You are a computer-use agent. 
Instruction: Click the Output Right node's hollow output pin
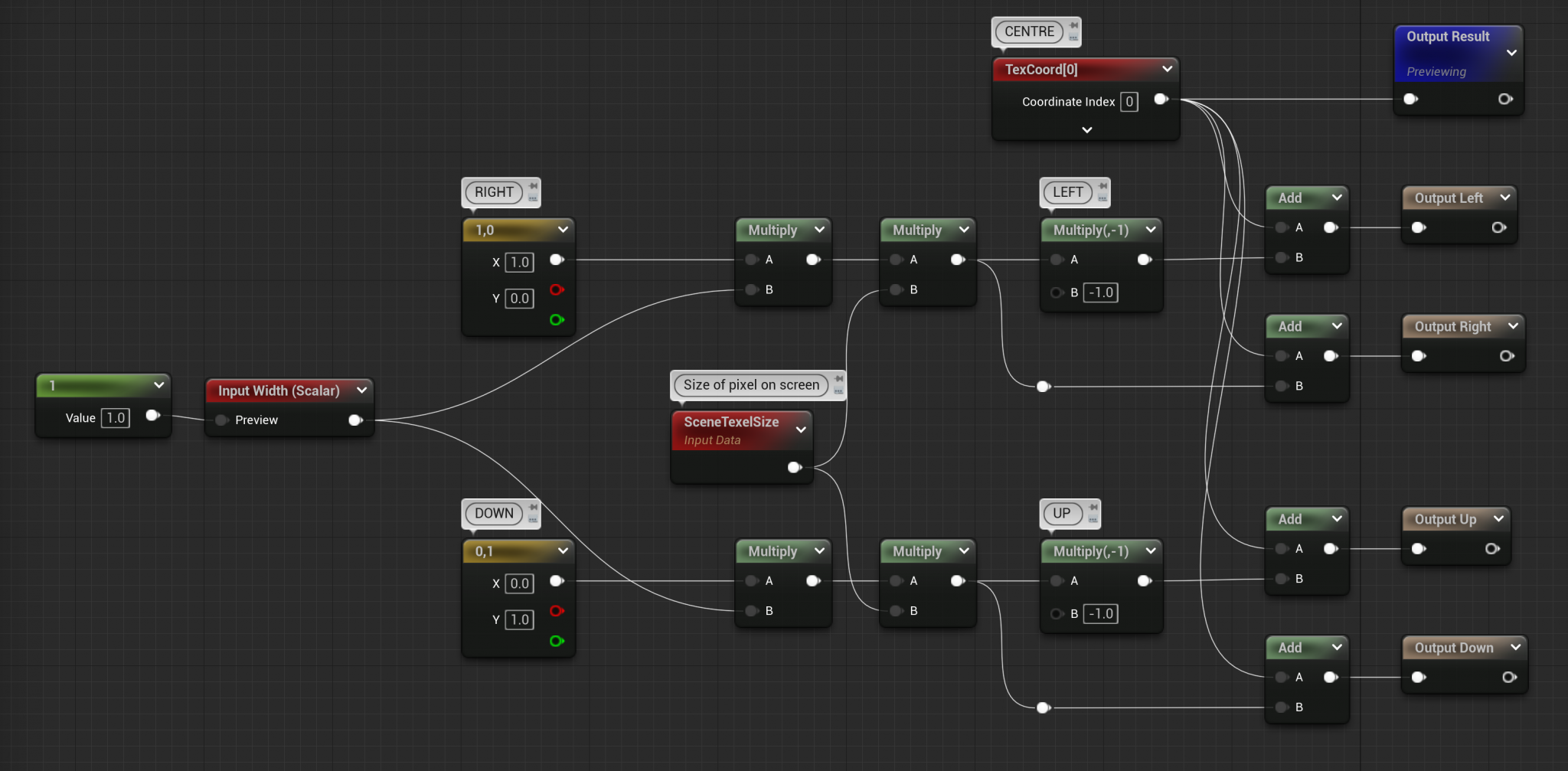pos(1507,356)
